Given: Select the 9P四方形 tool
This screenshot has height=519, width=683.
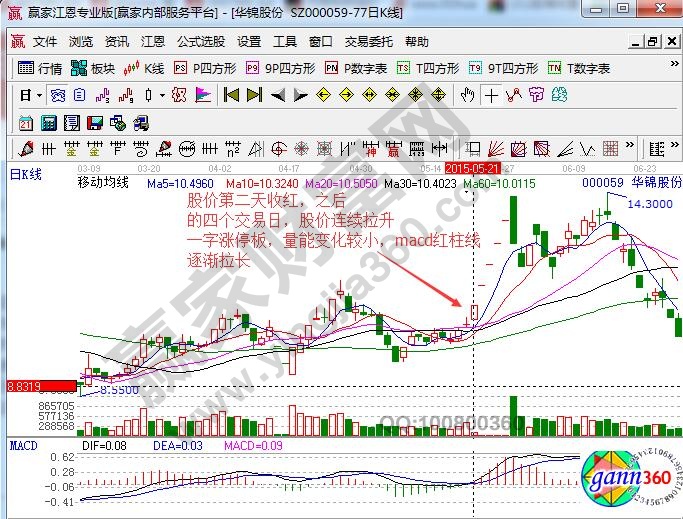Looking at the screenshot, I should click(278, 69).
